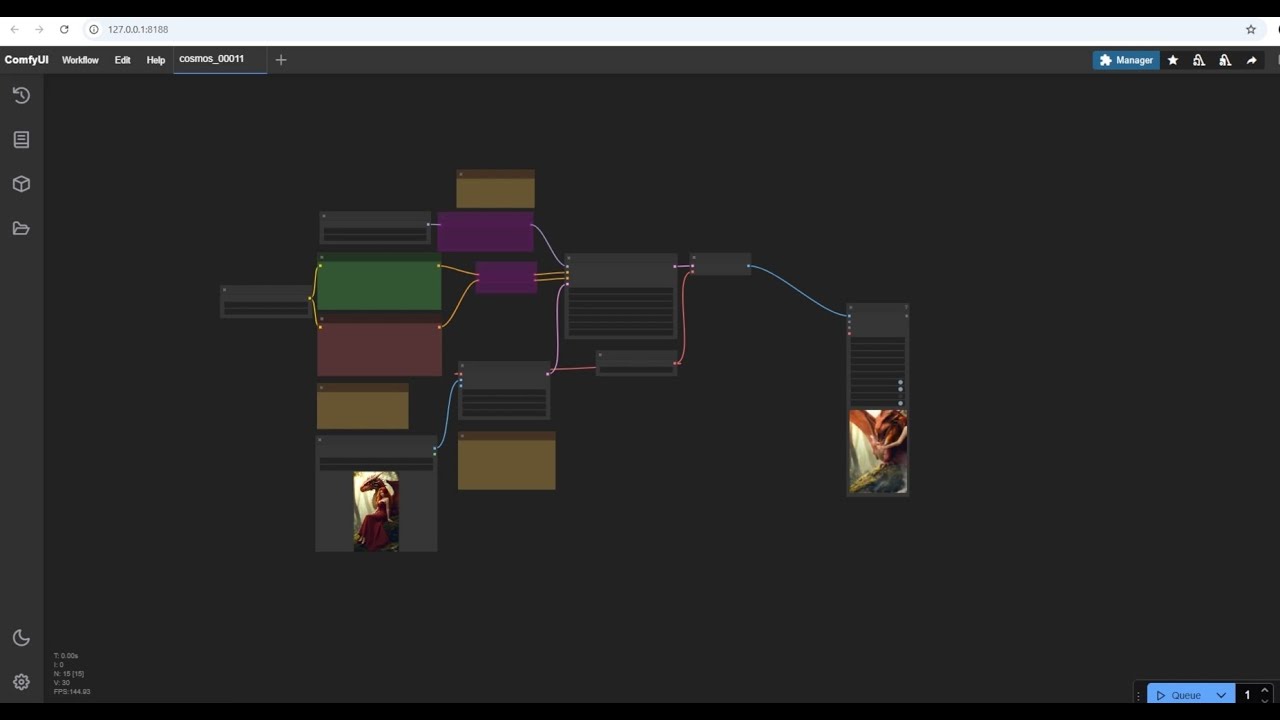Click the red dragon output preview image
This screenshot has width=1280, height=720.
[878, 451]
